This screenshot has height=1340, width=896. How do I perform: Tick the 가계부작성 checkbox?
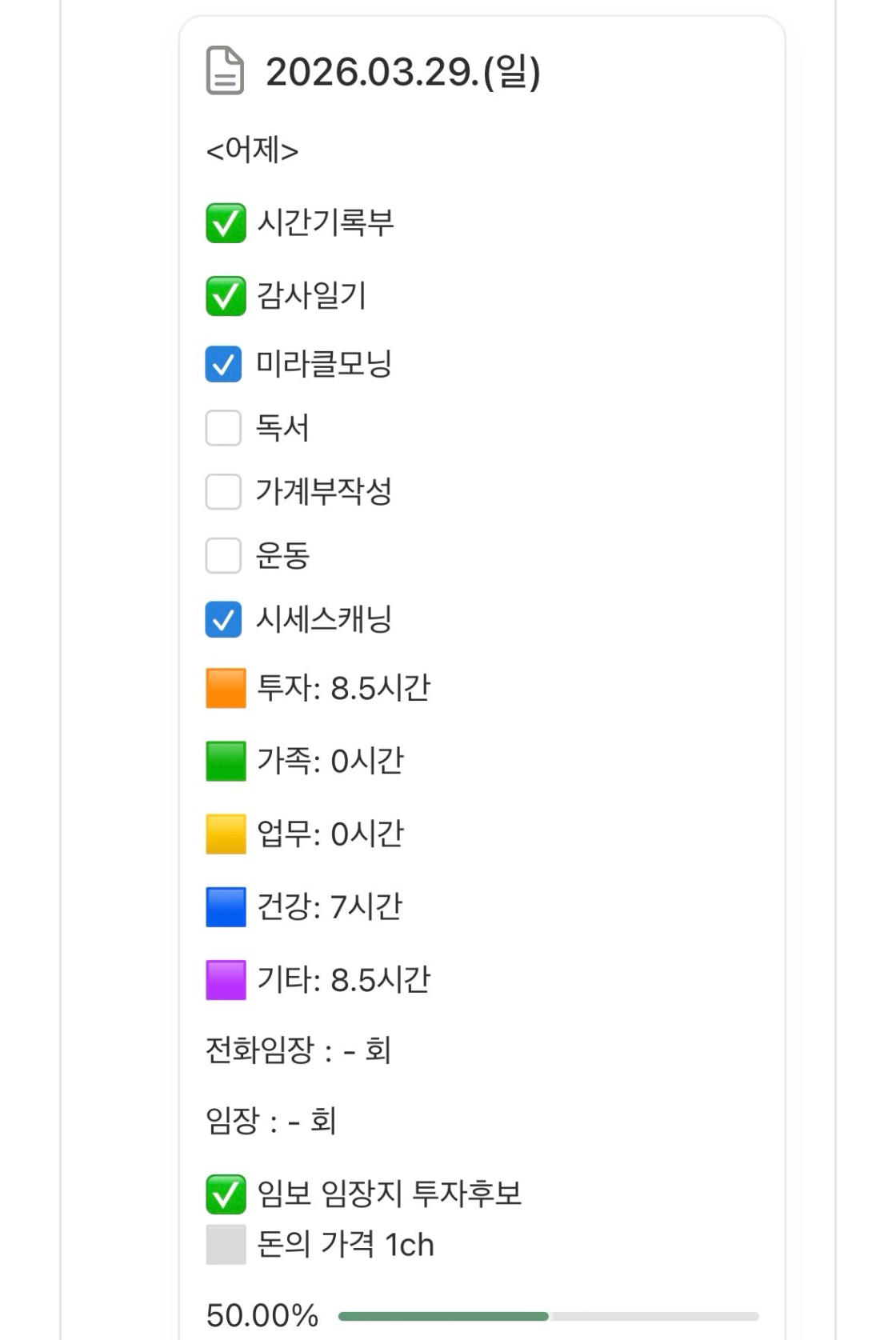223,491
